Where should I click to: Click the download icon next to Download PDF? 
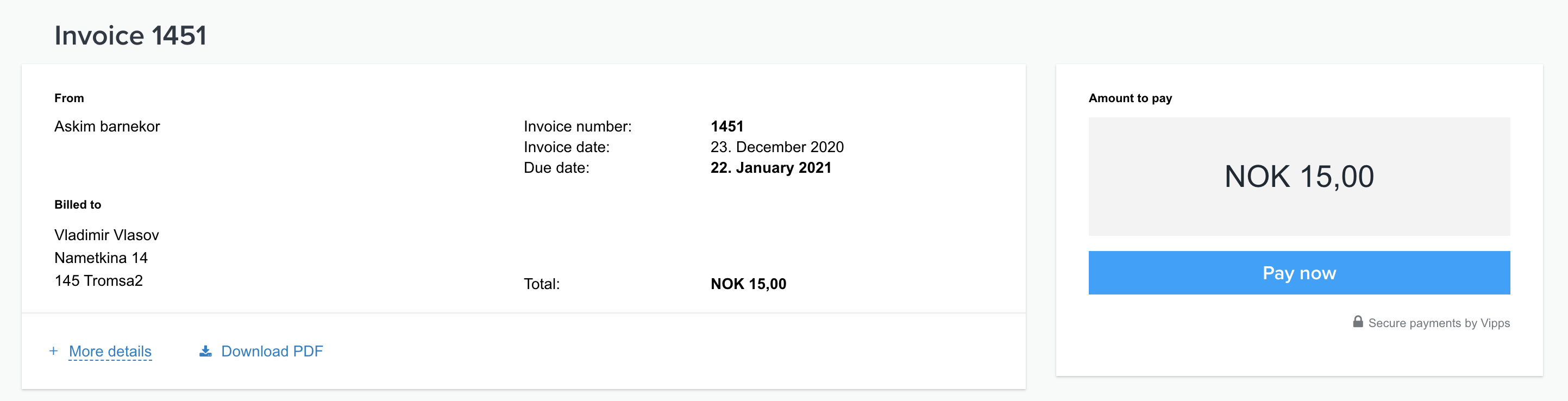[206, 351]
